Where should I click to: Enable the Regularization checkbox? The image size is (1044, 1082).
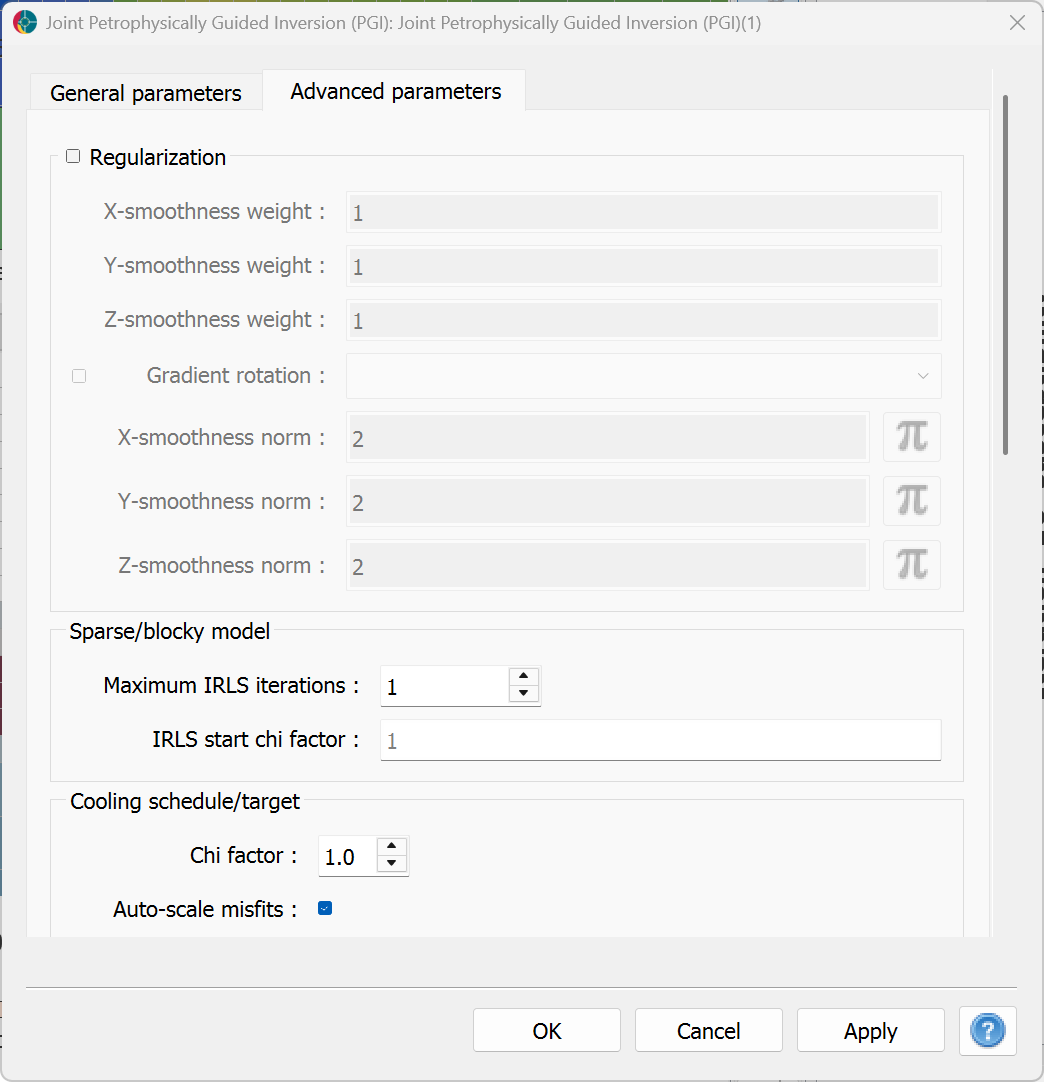pyautogui.click(x=73, y=157)
